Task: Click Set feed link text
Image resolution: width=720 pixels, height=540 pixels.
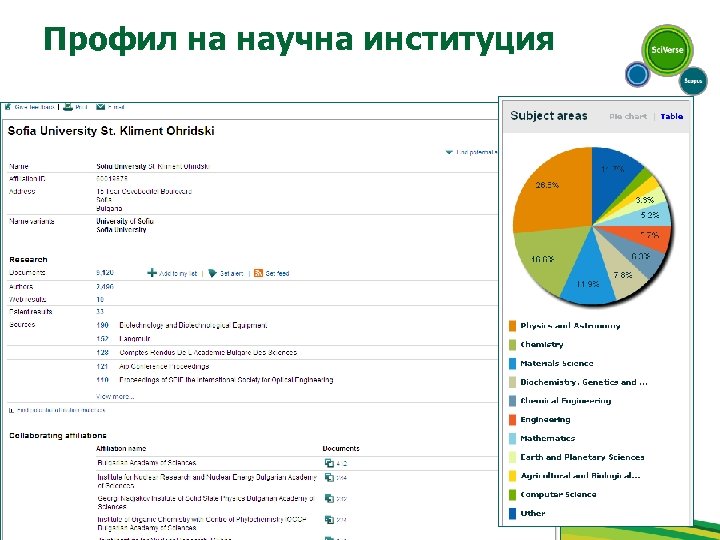Action: coord(277,273)
